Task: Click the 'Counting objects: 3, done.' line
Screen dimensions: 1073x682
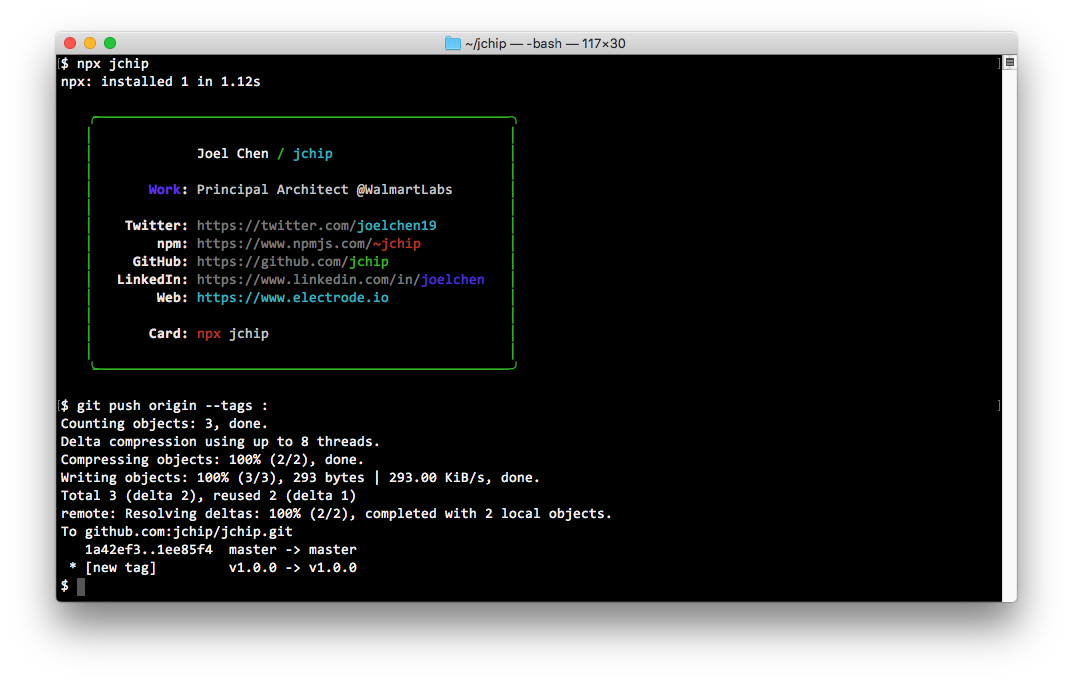Action: (x=164, y=423)
